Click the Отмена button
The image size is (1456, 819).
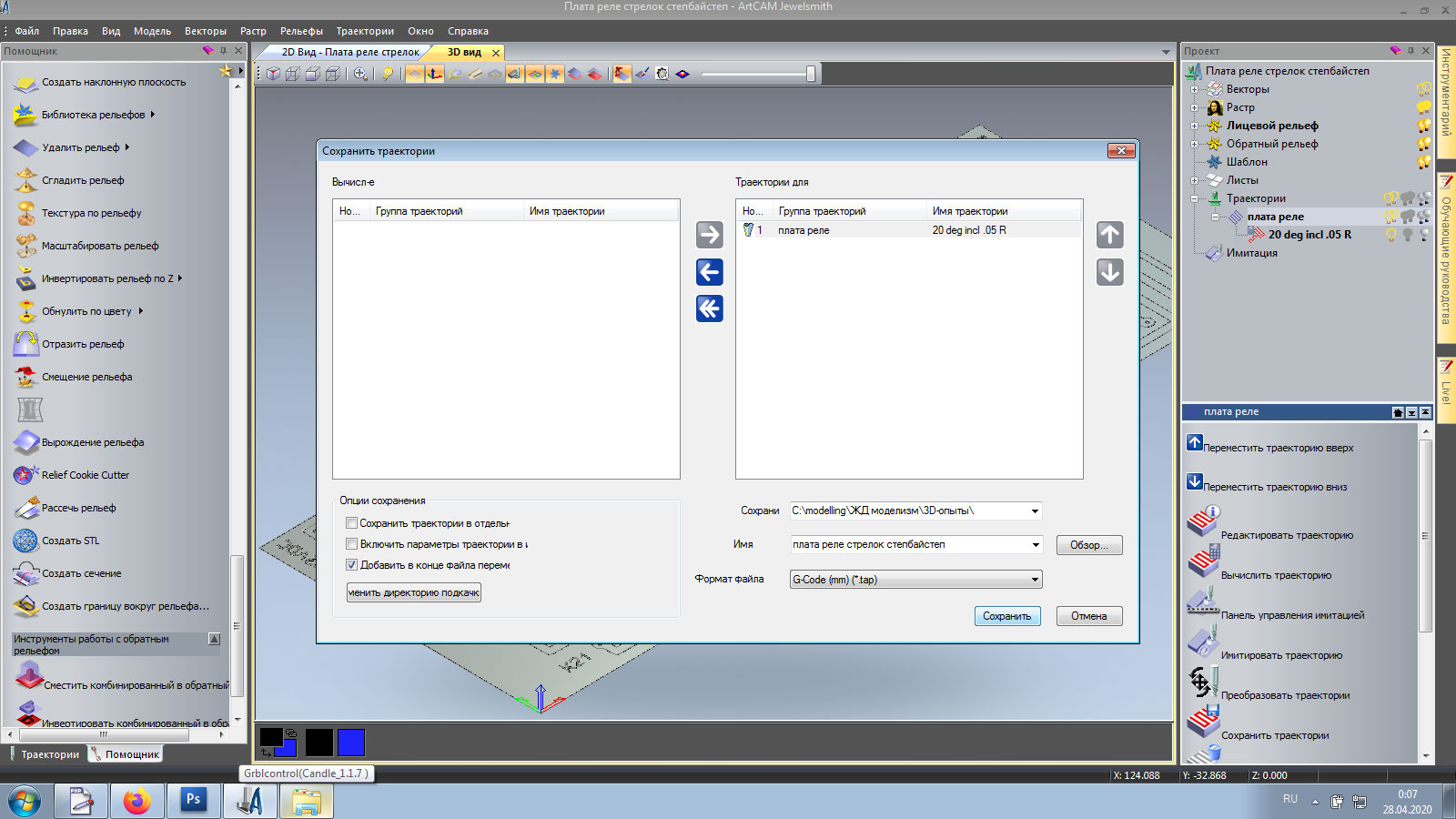coord(1089,616)
